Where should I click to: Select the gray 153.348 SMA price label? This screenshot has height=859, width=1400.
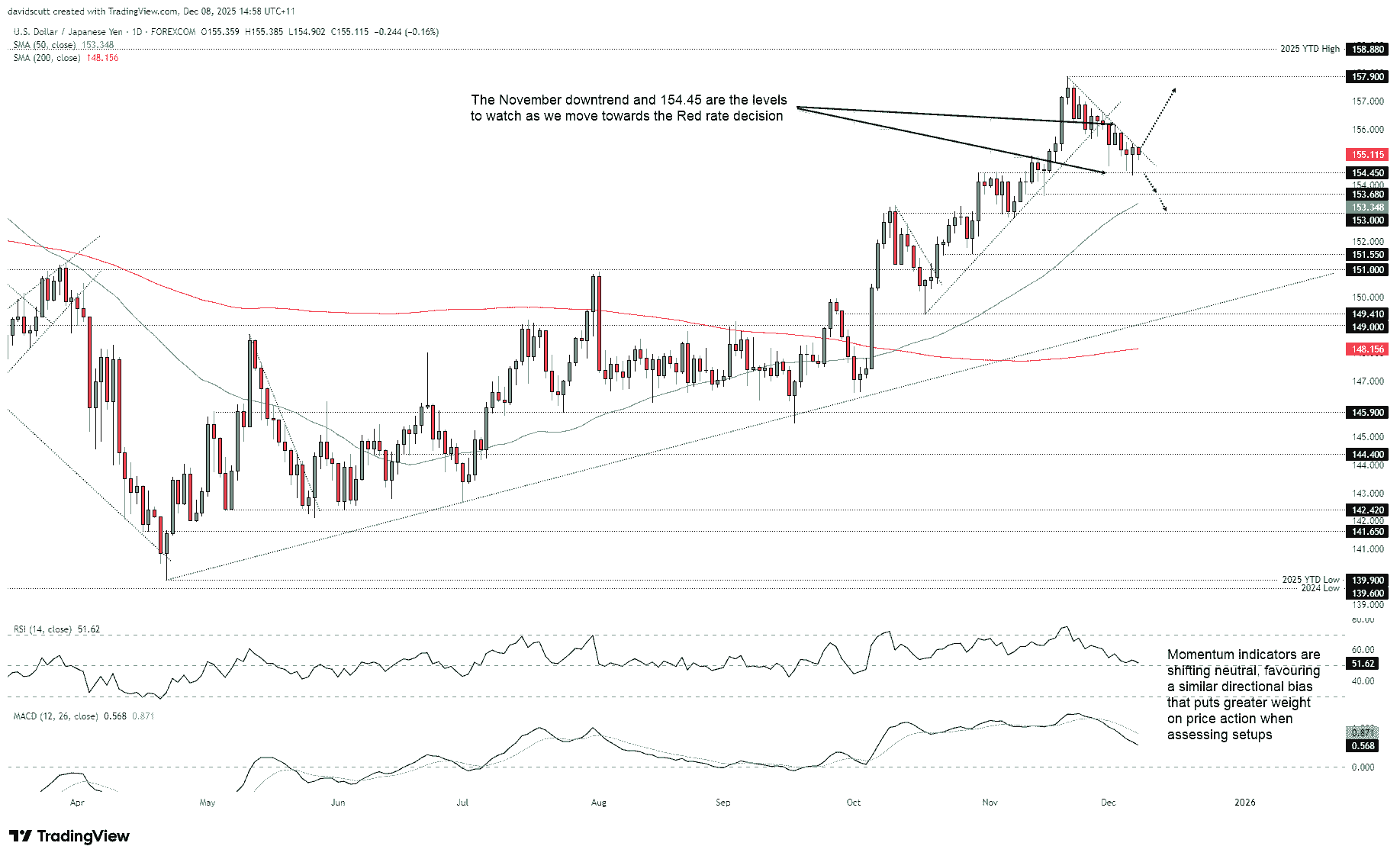point(1366,207)
